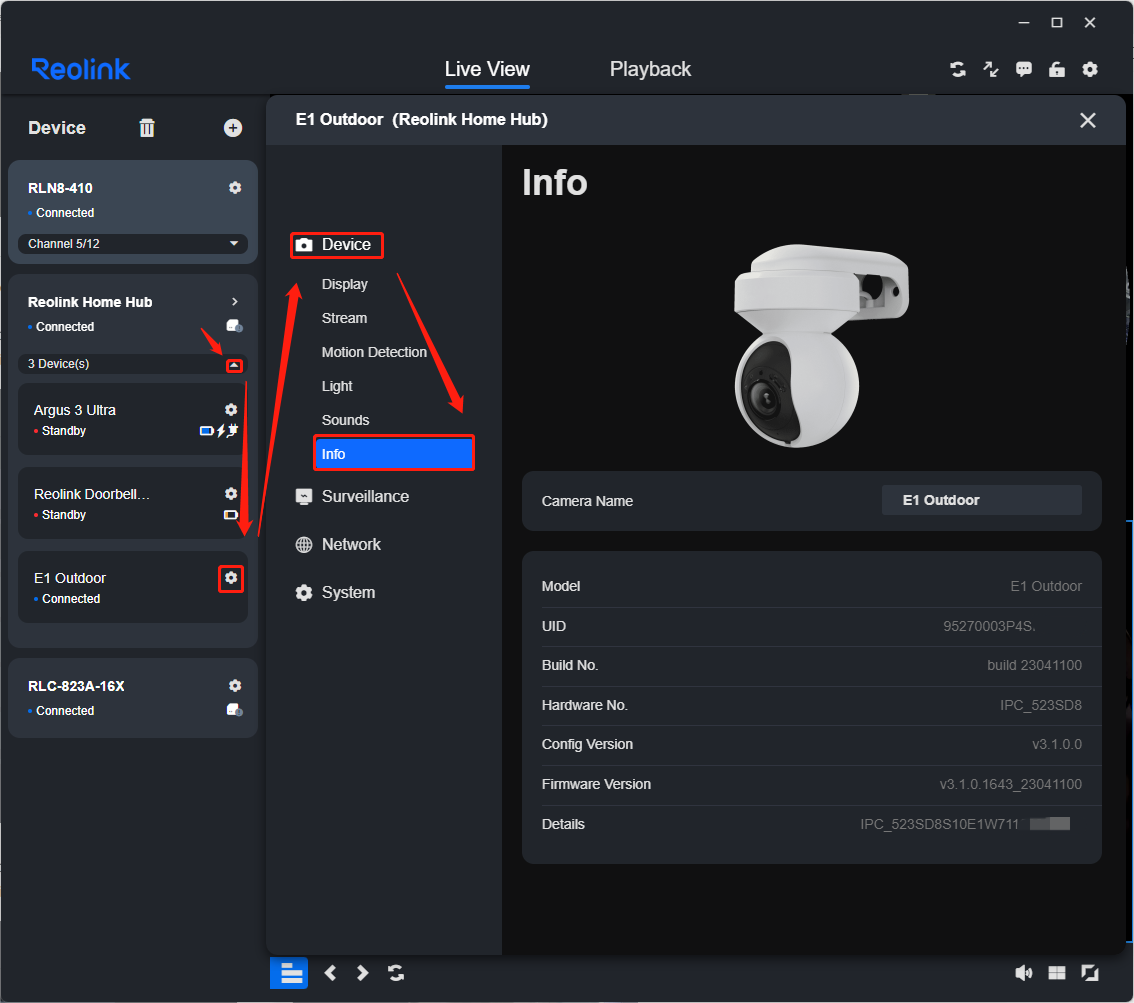Click the Firmware Version value v3.1.0.1643_23041100
The width and height of the screenshot is (1134, 1003).
[1010, 785]
